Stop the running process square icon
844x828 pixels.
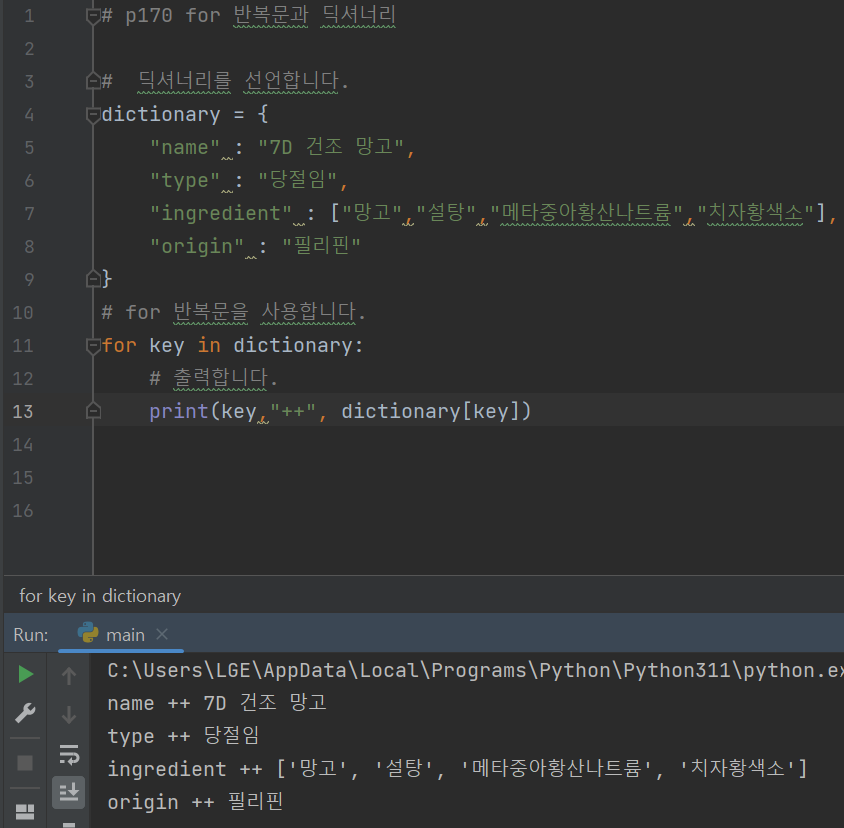pos(25,763)
